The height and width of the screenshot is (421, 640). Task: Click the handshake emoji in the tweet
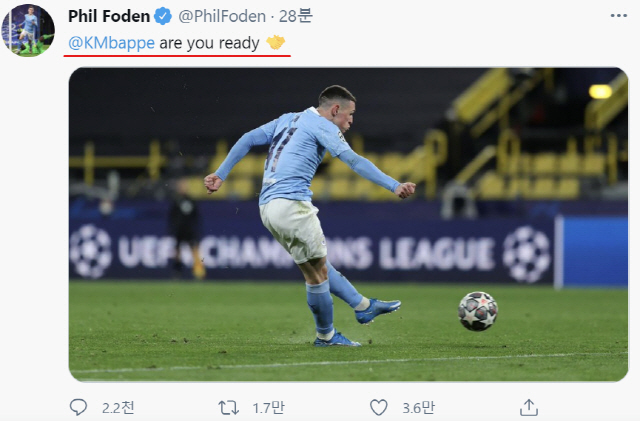(276, 42)
